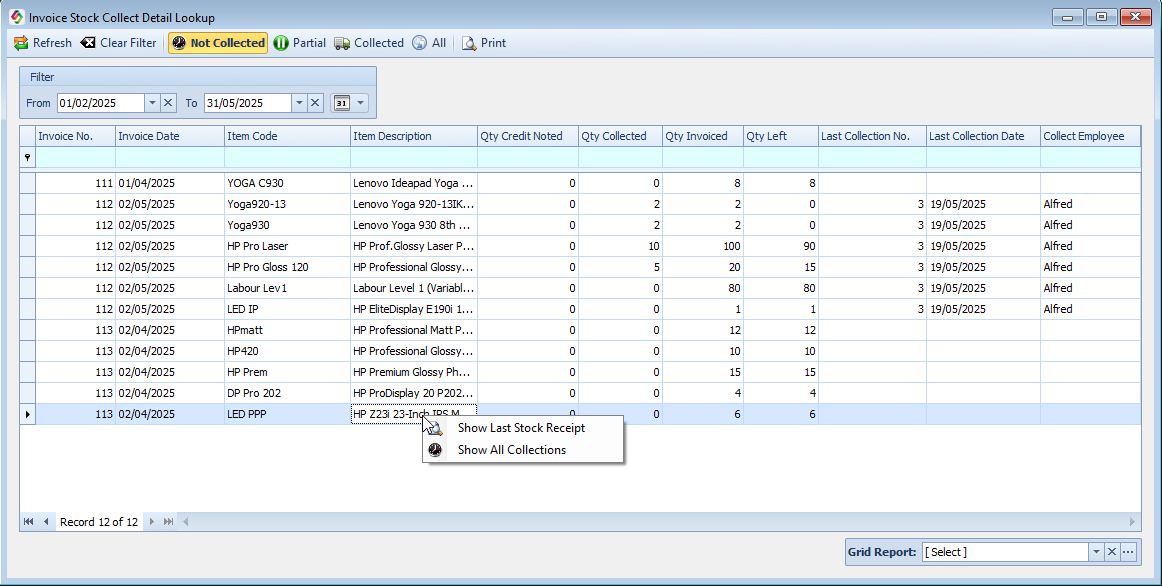
Task: Clear the Grid Report selection X
Action: pyautogui.click(x=1112, y=552)
